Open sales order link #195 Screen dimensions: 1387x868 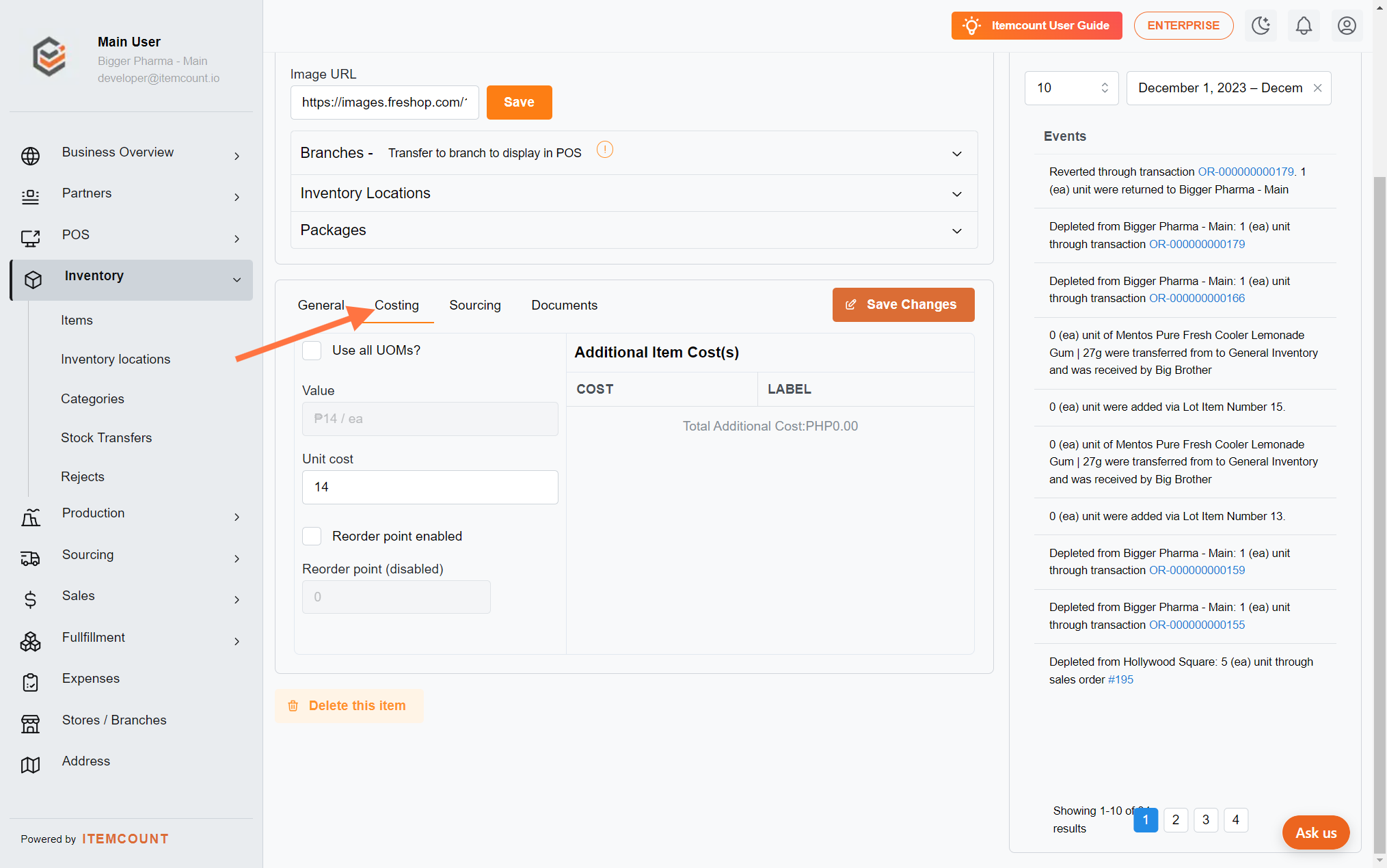point(1120,680)
